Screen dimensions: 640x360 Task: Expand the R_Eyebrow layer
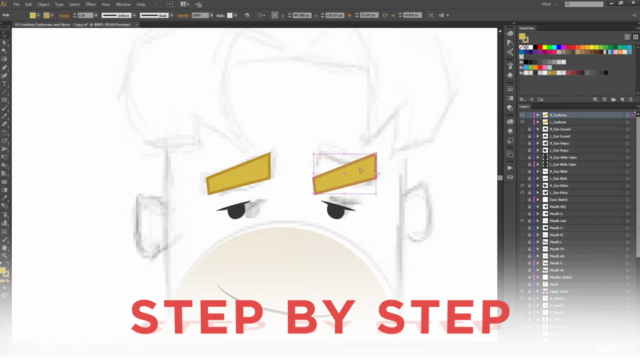538,115
